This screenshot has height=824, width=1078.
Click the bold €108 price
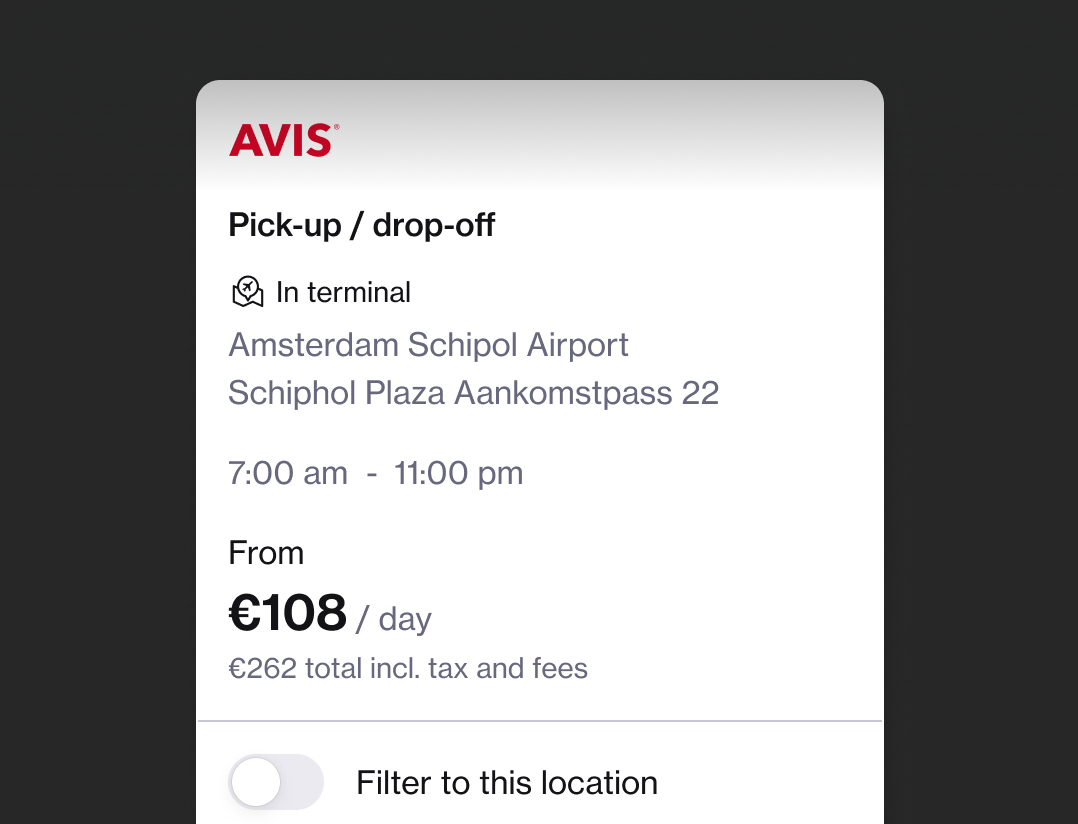click(288, 612)
